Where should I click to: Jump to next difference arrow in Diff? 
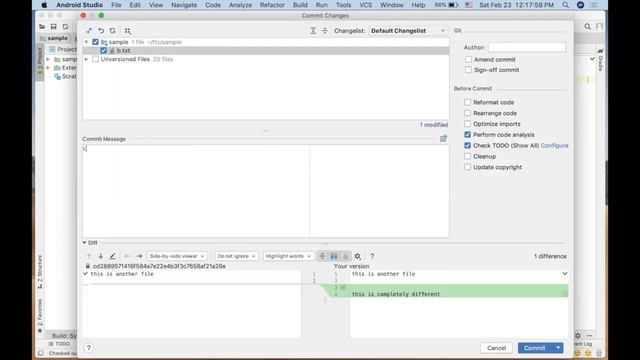(x=101, y=256)
